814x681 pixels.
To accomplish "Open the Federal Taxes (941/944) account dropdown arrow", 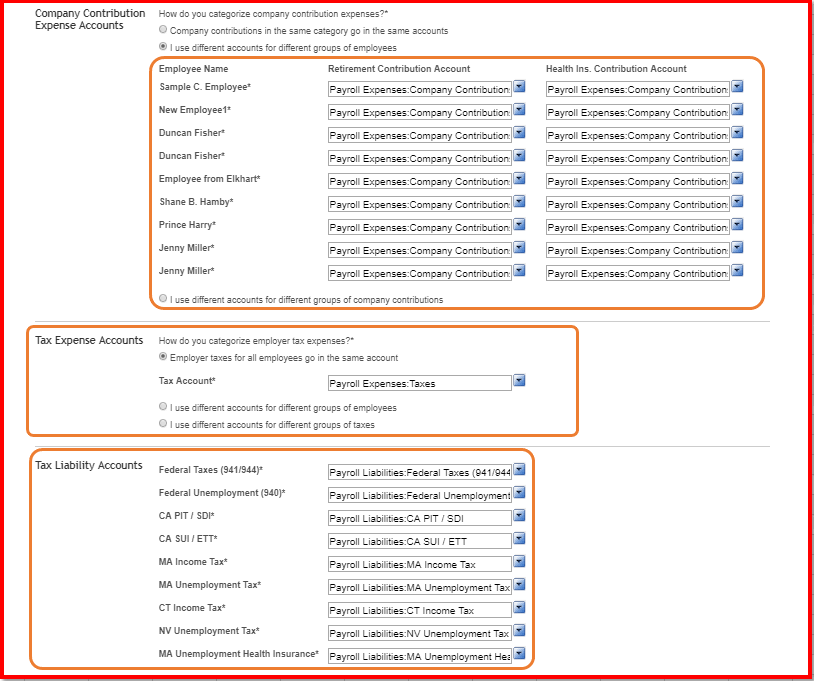I will pos(519,470).
